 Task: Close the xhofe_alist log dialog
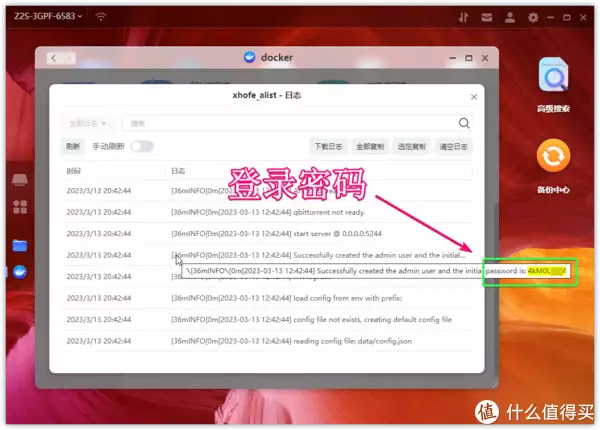tap(474, 97)
